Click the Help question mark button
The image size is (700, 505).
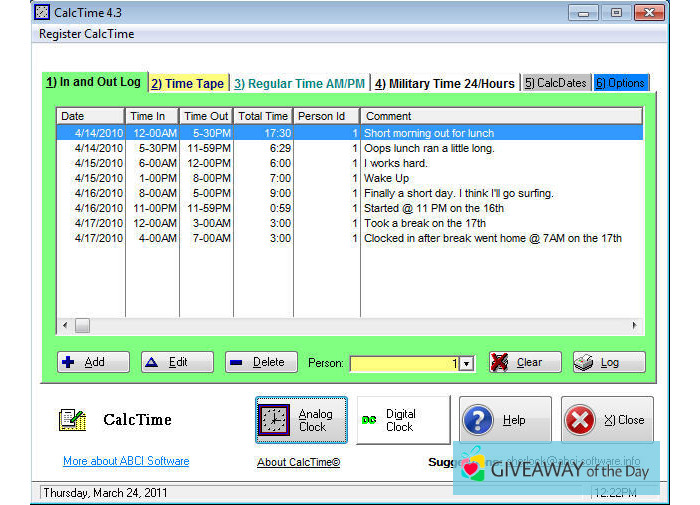(x=505, y=420)
